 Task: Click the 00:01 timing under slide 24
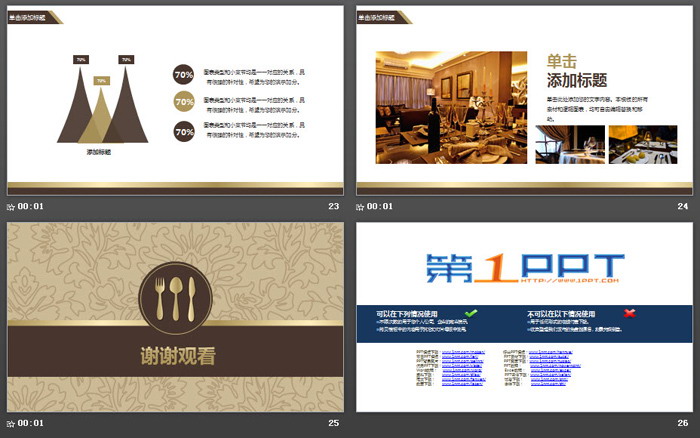[381, 207]
